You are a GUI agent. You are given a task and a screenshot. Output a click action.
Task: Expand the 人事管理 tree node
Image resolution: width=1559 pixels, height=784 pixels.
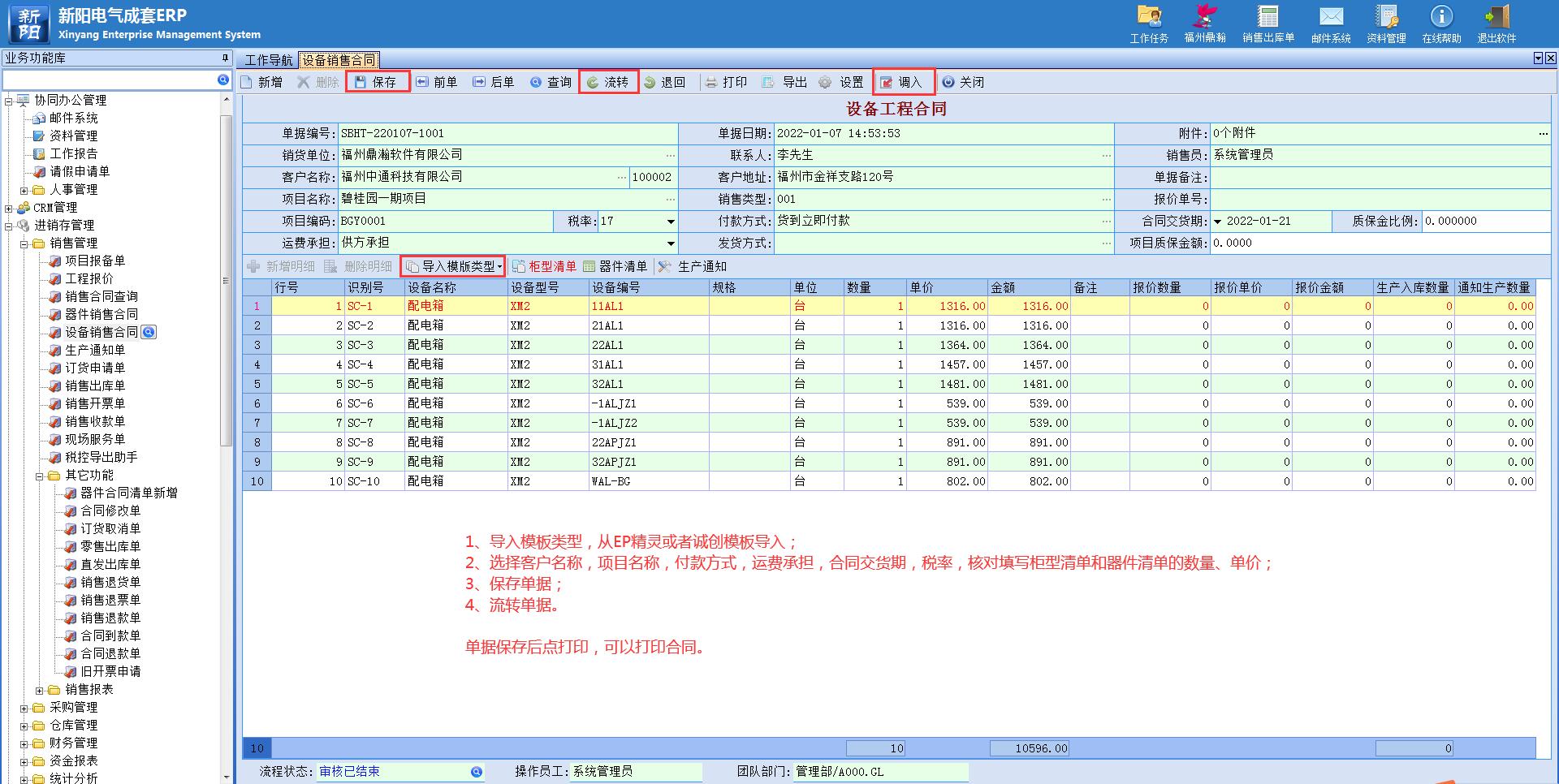pos(24,190)
